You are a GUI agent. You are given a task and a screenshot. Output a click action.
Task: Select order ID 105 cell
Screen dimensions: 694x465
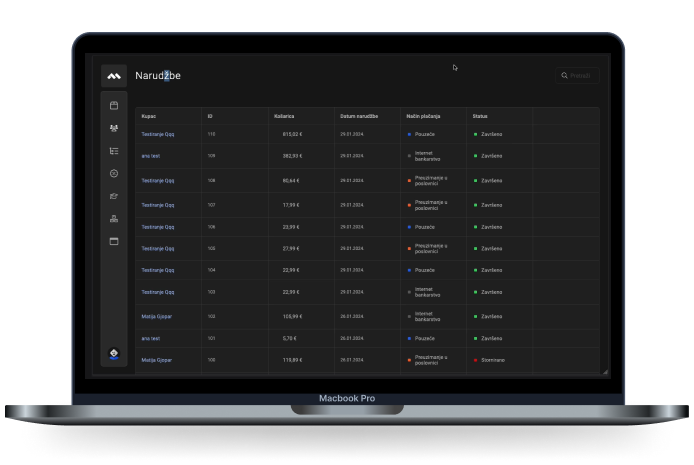tap(211, 249)
